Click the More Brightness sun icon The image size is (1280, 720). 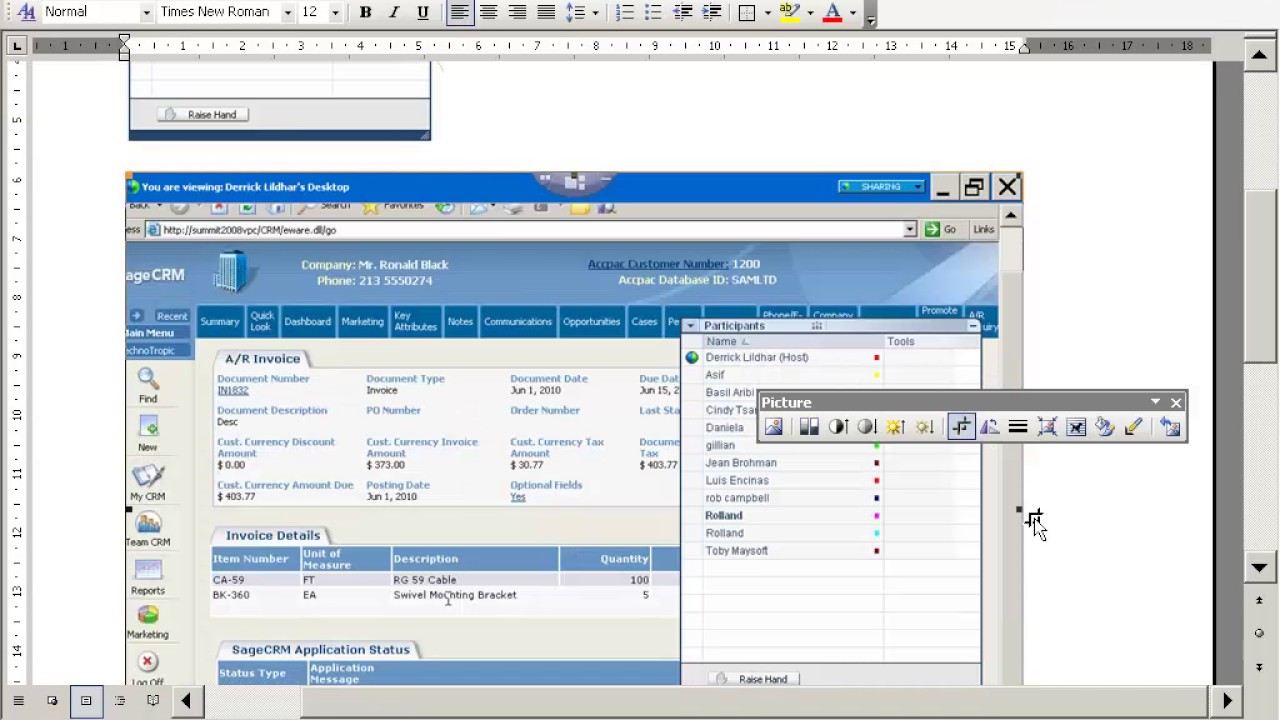pos(895,427)
